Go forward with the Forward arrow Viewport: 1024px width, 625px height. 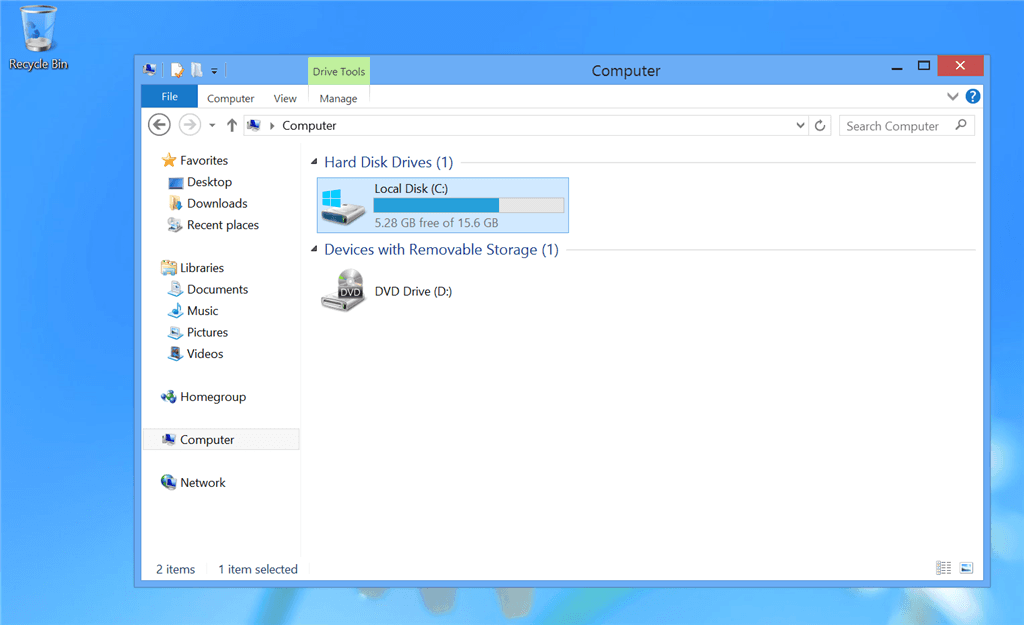190,125
